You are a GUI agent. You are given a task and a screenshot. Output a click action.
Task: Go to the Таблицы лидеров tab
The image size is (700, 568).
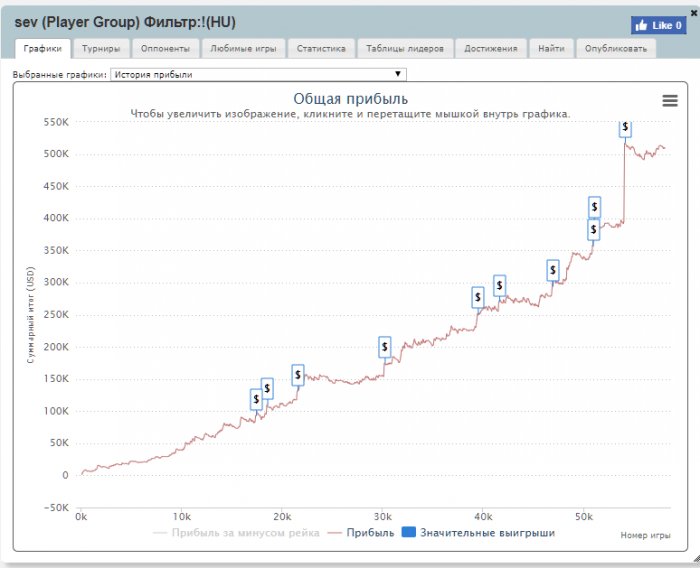tap(405, 48)
